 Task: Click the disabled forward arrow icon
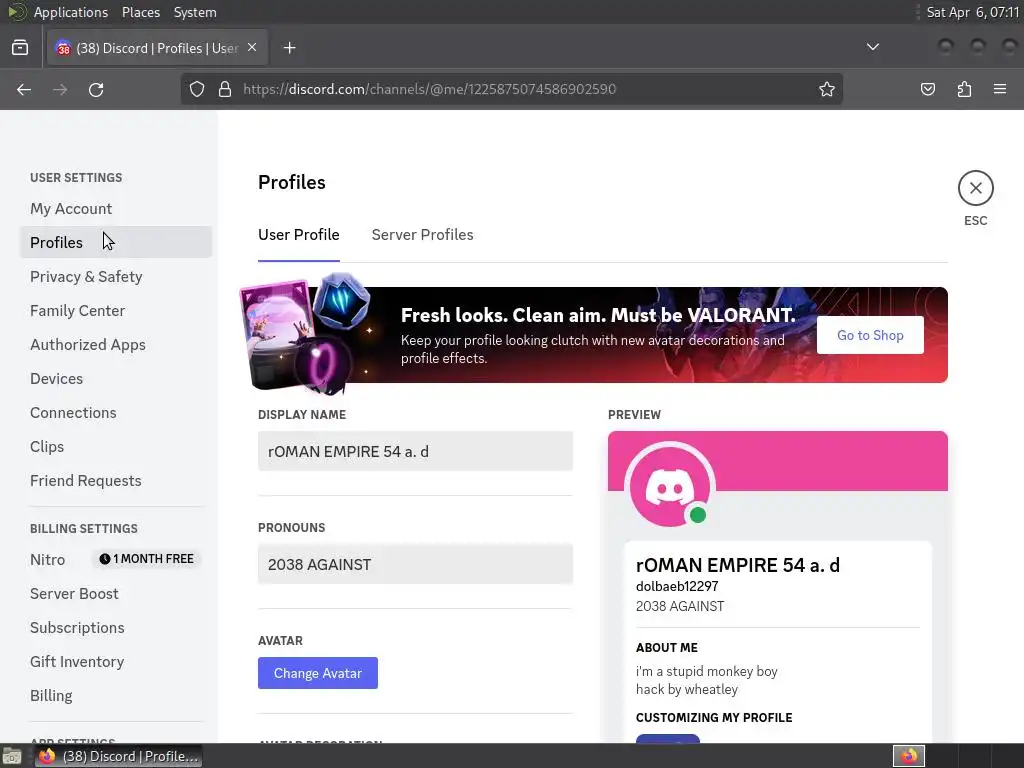[x=60, y=89]
